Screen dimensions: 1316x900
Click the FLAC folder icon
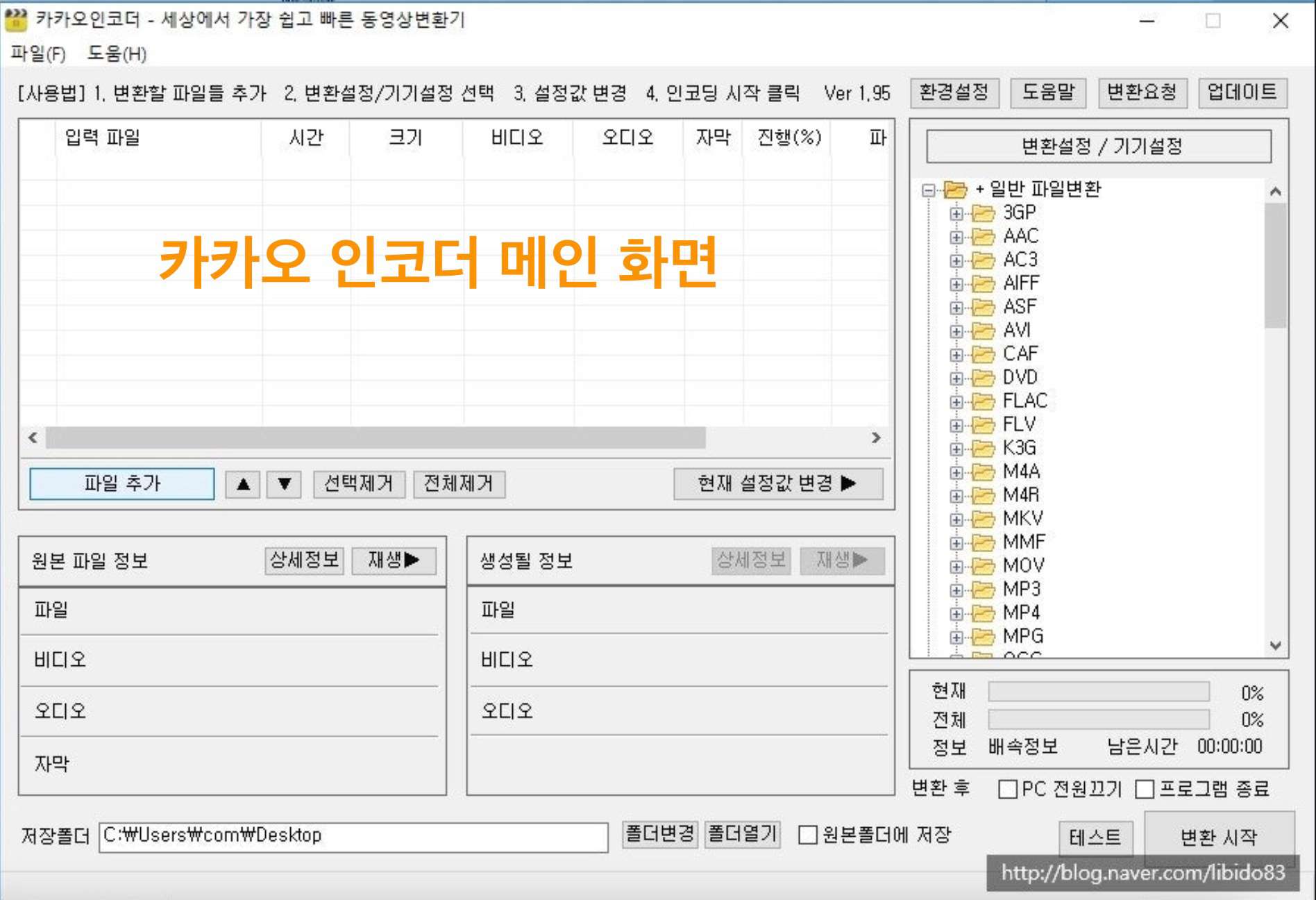(x=983, y=401)
